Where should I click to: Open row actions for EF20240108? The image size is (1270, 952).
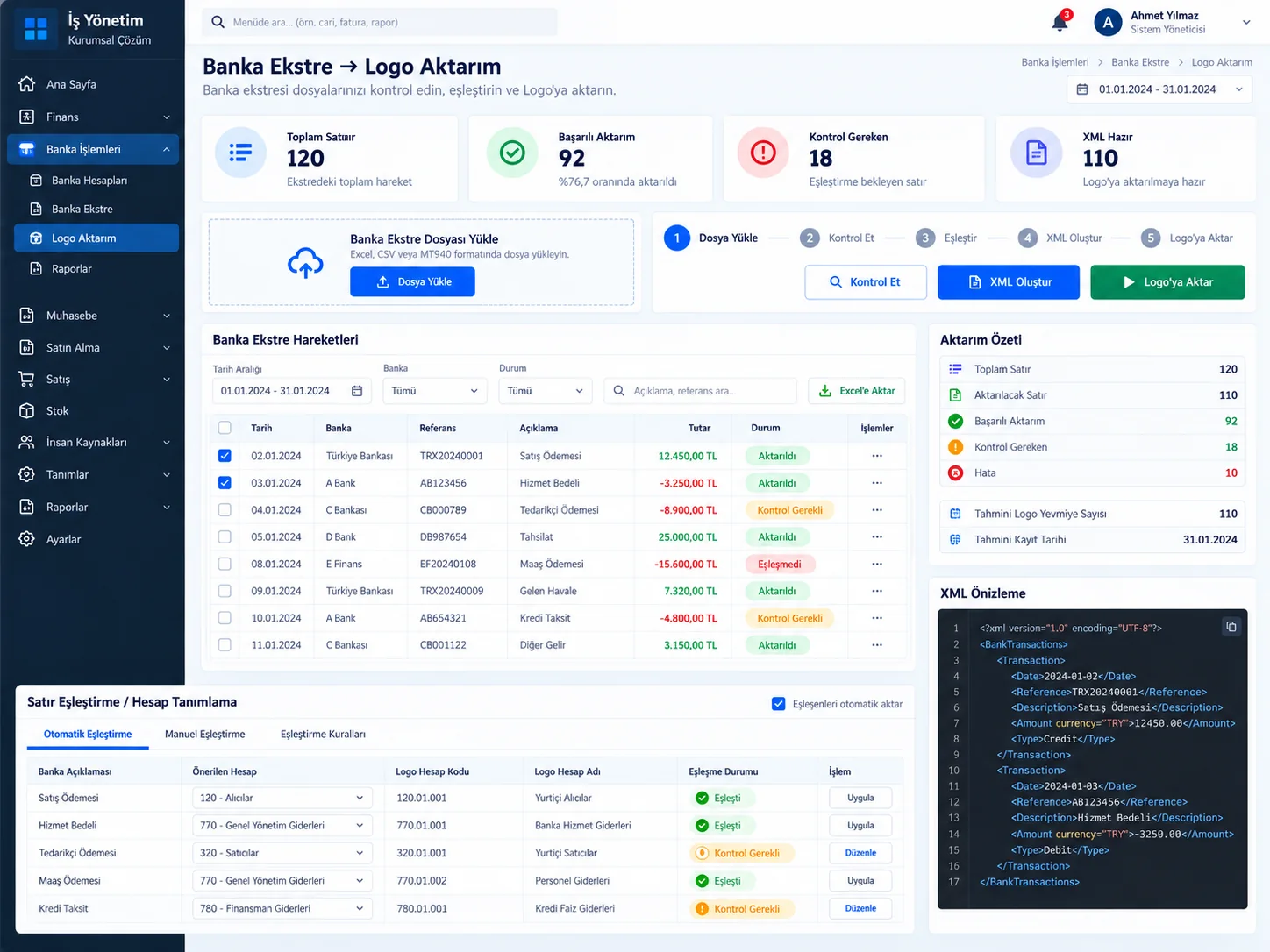click(877, 564)
